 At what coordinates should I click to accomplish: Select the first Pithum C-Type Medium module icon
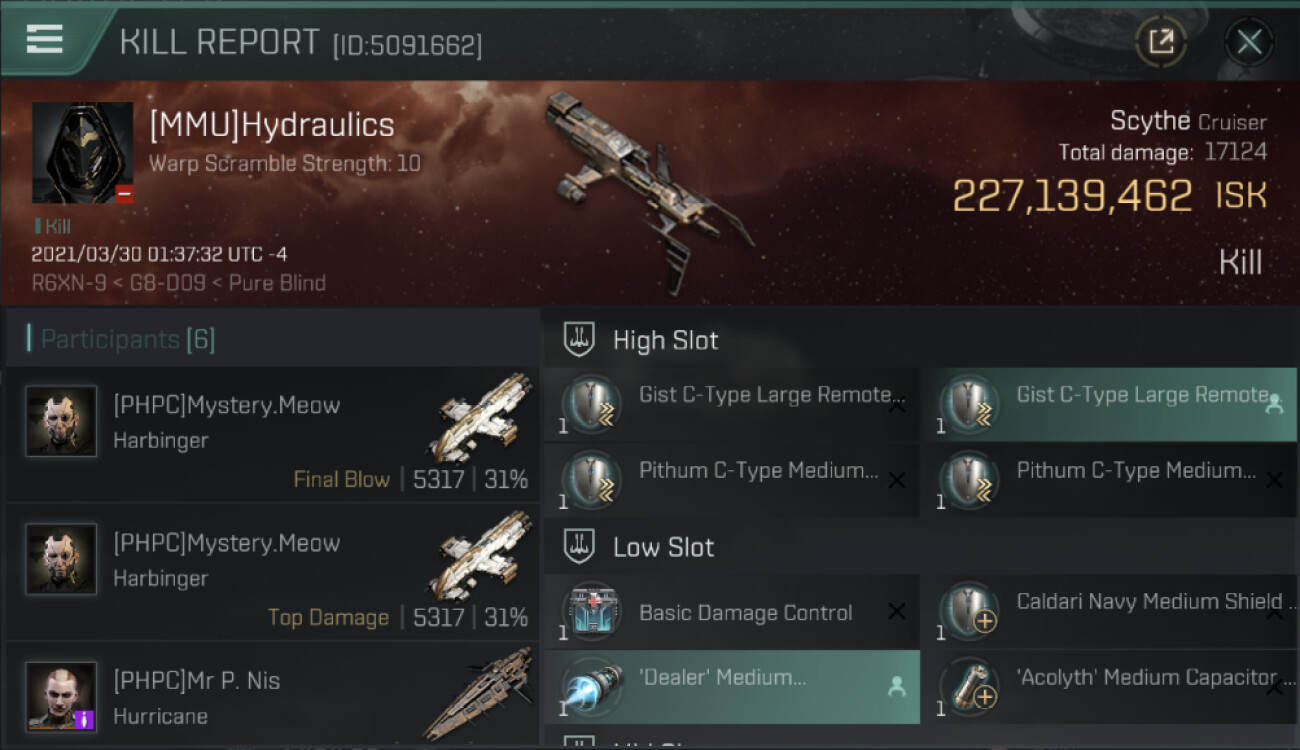591,480
